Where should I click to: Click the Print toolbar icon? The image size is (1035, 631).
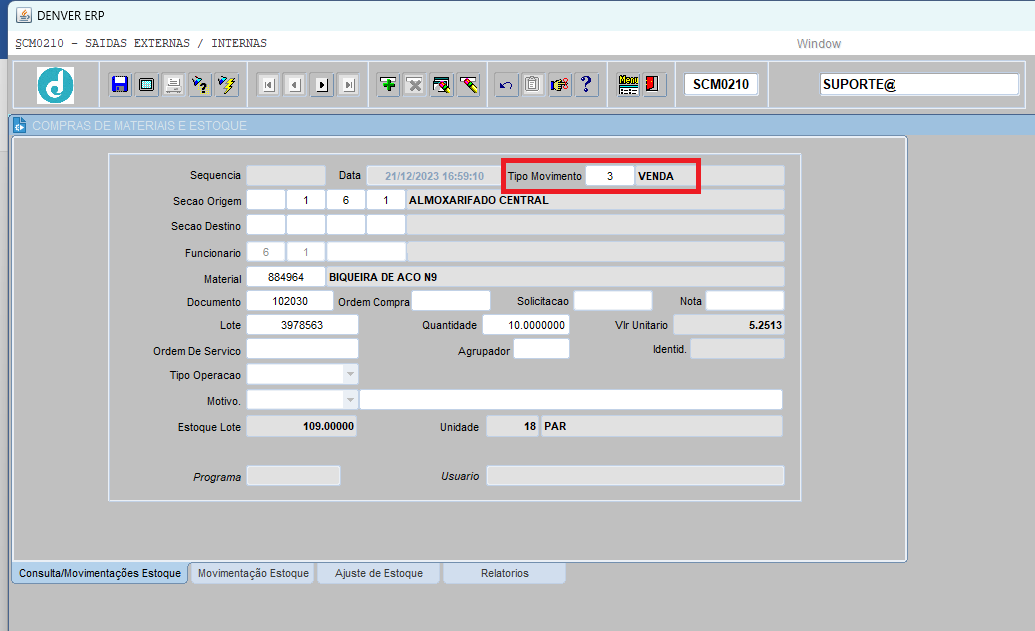point(173,84)
